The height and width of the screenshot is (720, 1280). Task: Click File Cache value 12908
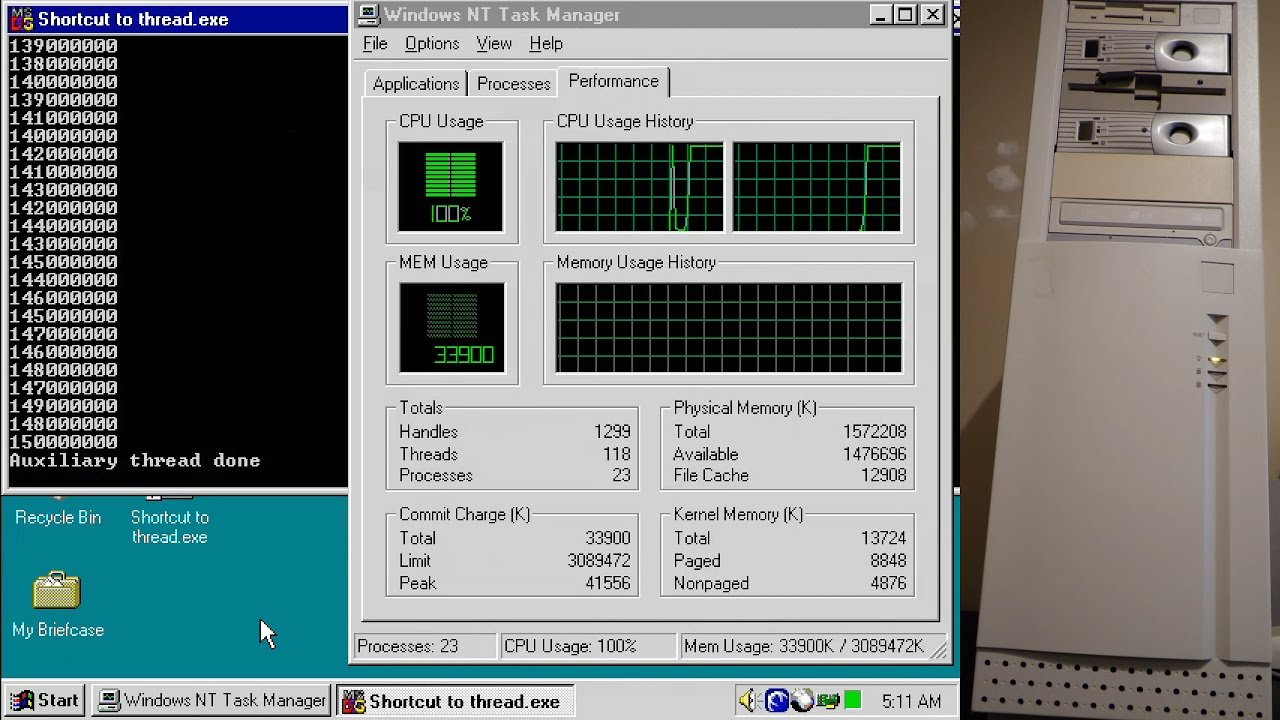[884, 476]
